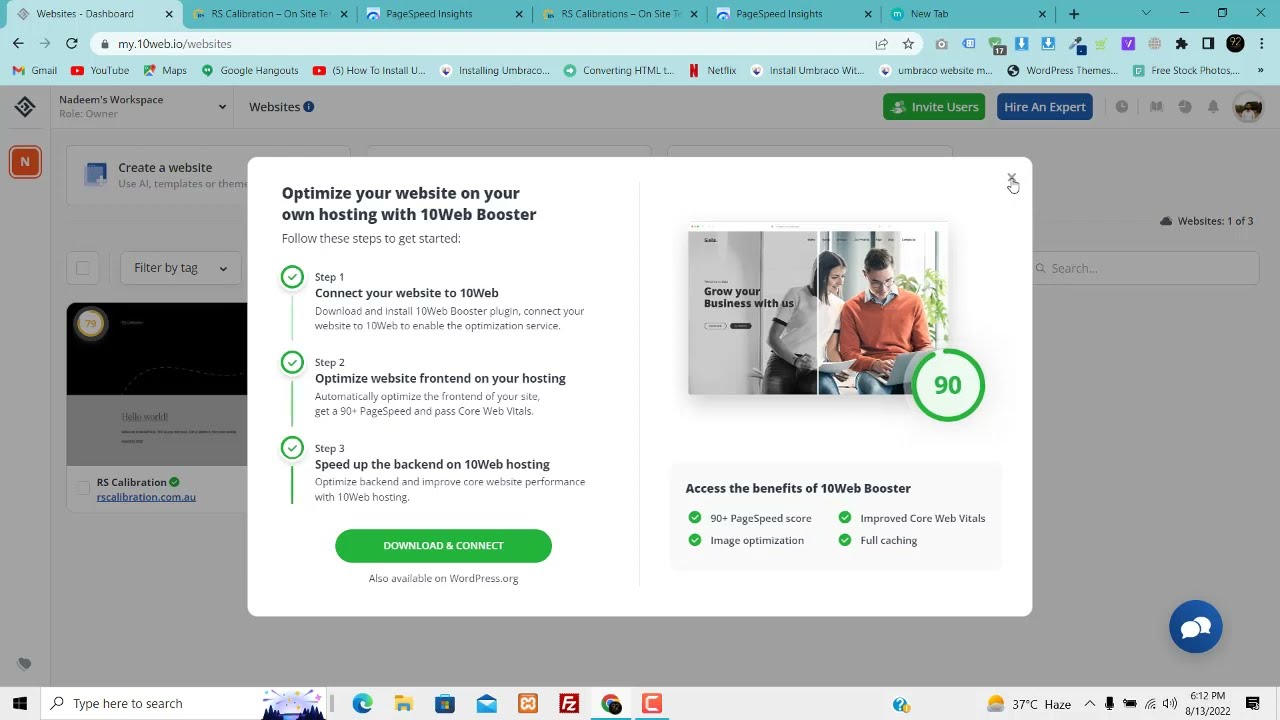This screenshot has width=1280, height=720.
Task: Go back to the previous page
Action: [x=18, y=44]
